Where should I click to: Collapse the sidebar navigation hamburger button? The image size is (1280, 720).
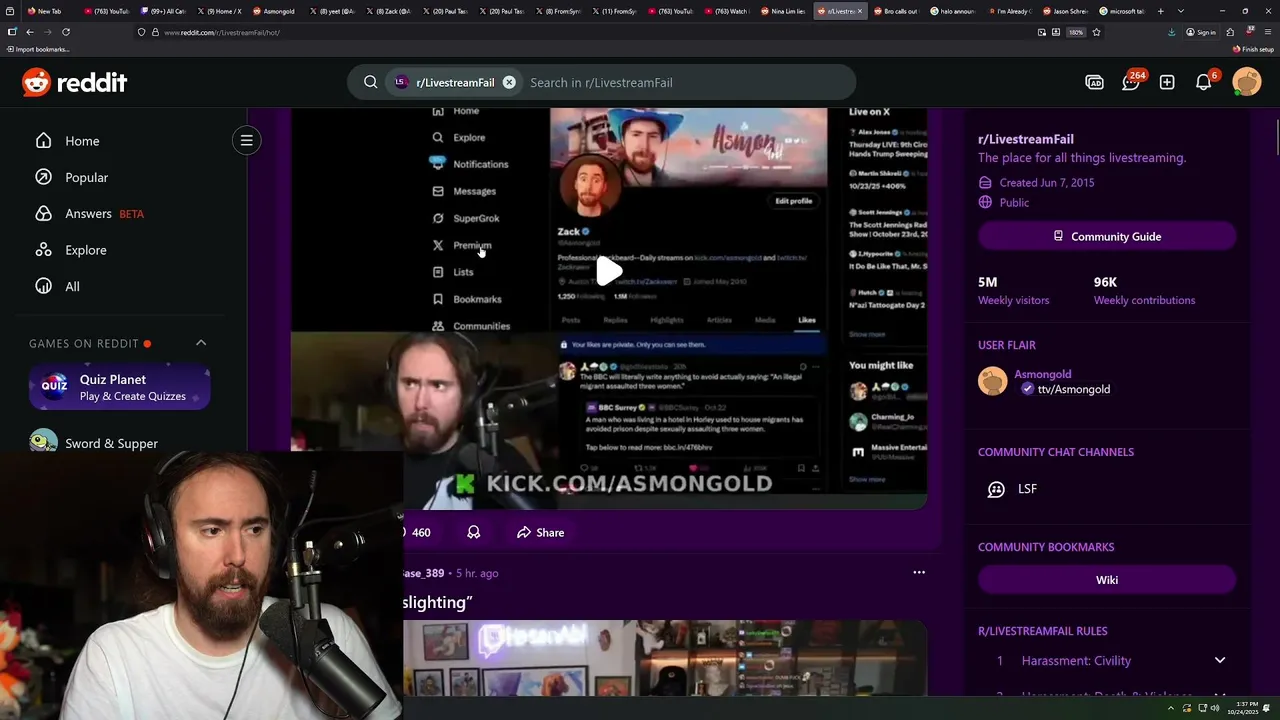click(x=246, y=140)
